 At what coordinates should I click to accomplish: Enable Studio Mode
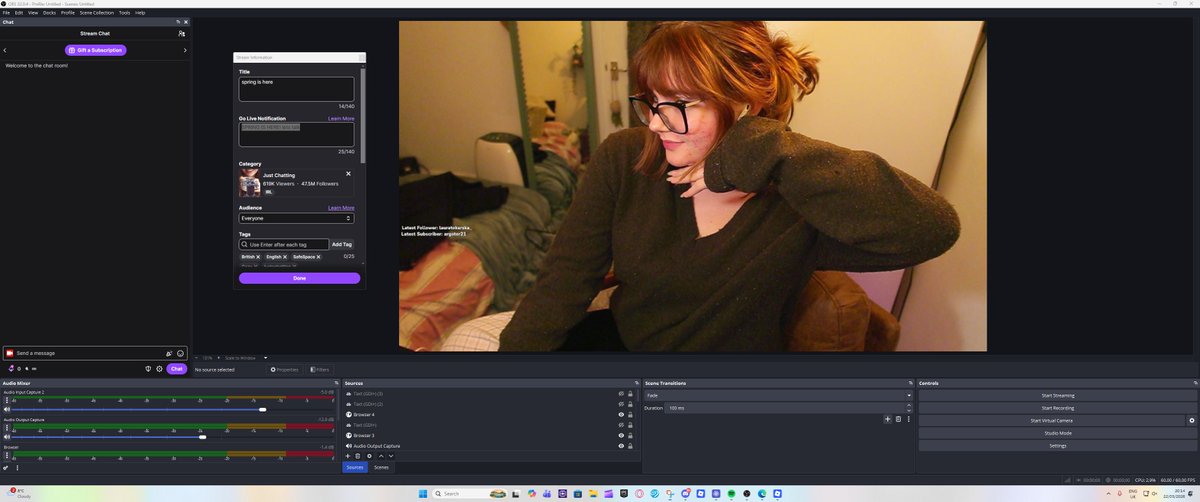(1058, 433)
